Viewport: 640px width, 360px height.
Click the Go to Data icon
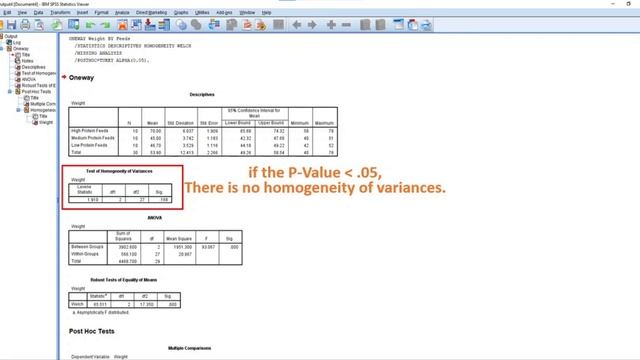pos(122,25)
